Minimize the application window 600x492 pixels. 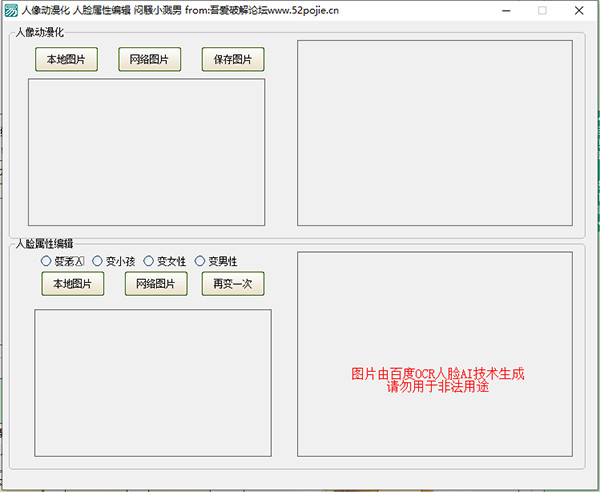click(506, 10)
